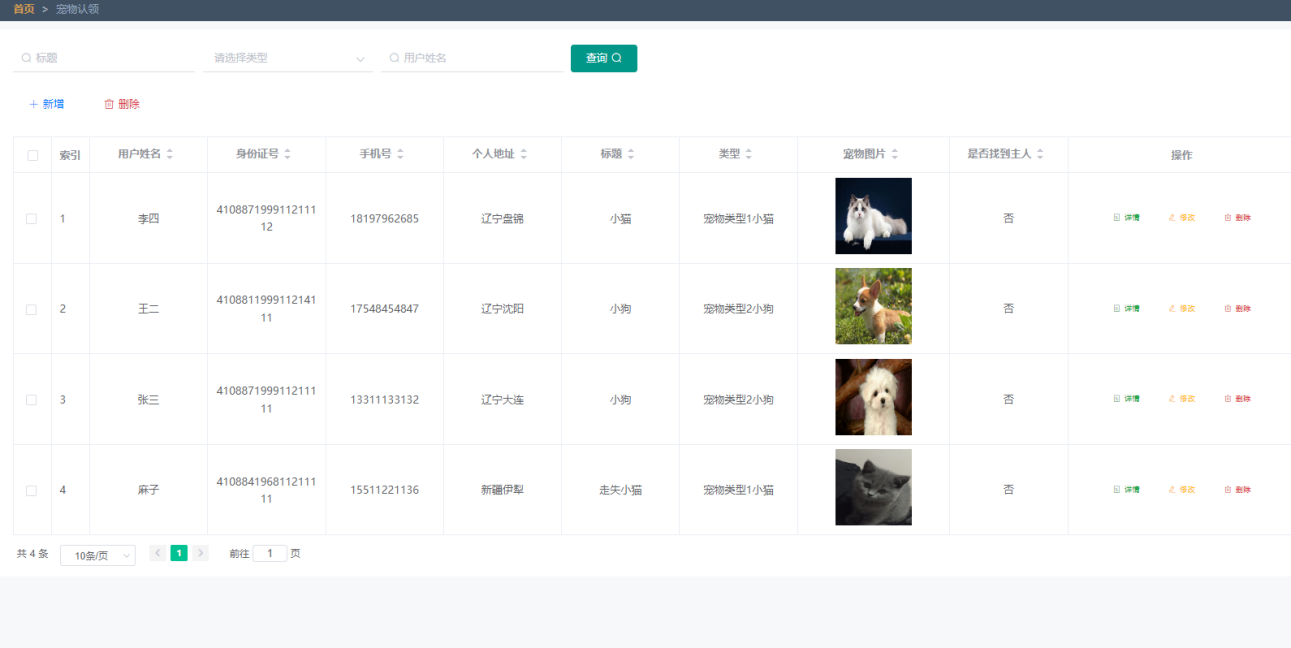The height and width of the screenshot is (648, 1291).
Task: Click 修改 for the 王二 row
Action: (1181, 308)
